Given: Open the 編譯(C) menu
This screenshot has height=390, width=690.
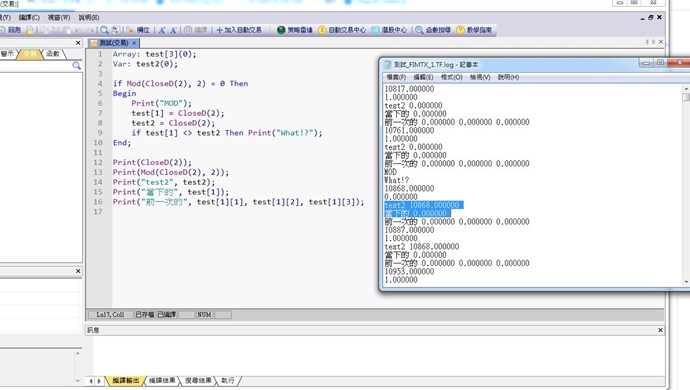Looking at the screenshot, I should 29,18.
